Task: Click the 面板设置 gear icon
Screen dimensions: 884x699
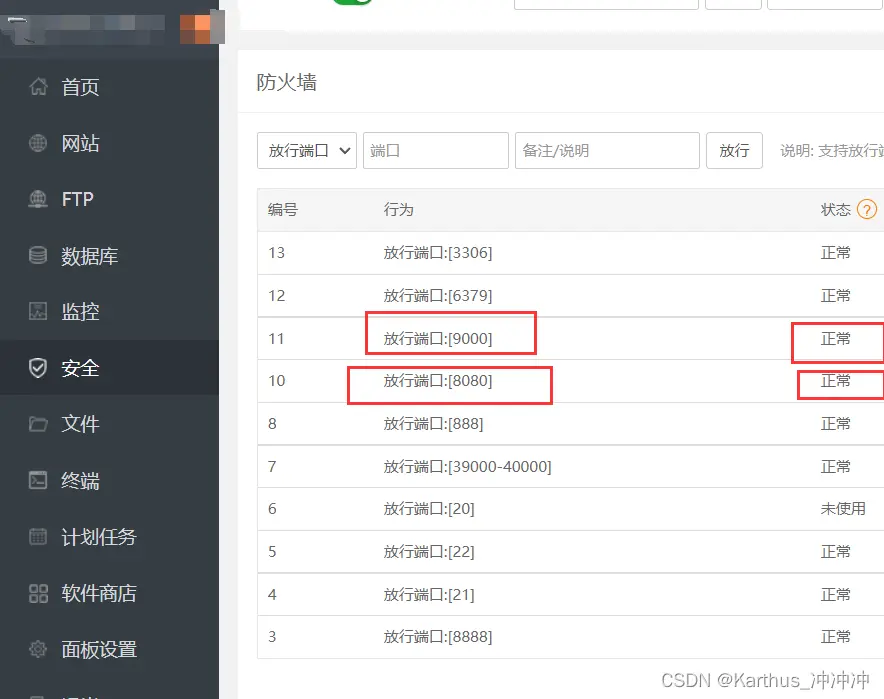Action: click(38, 649)
